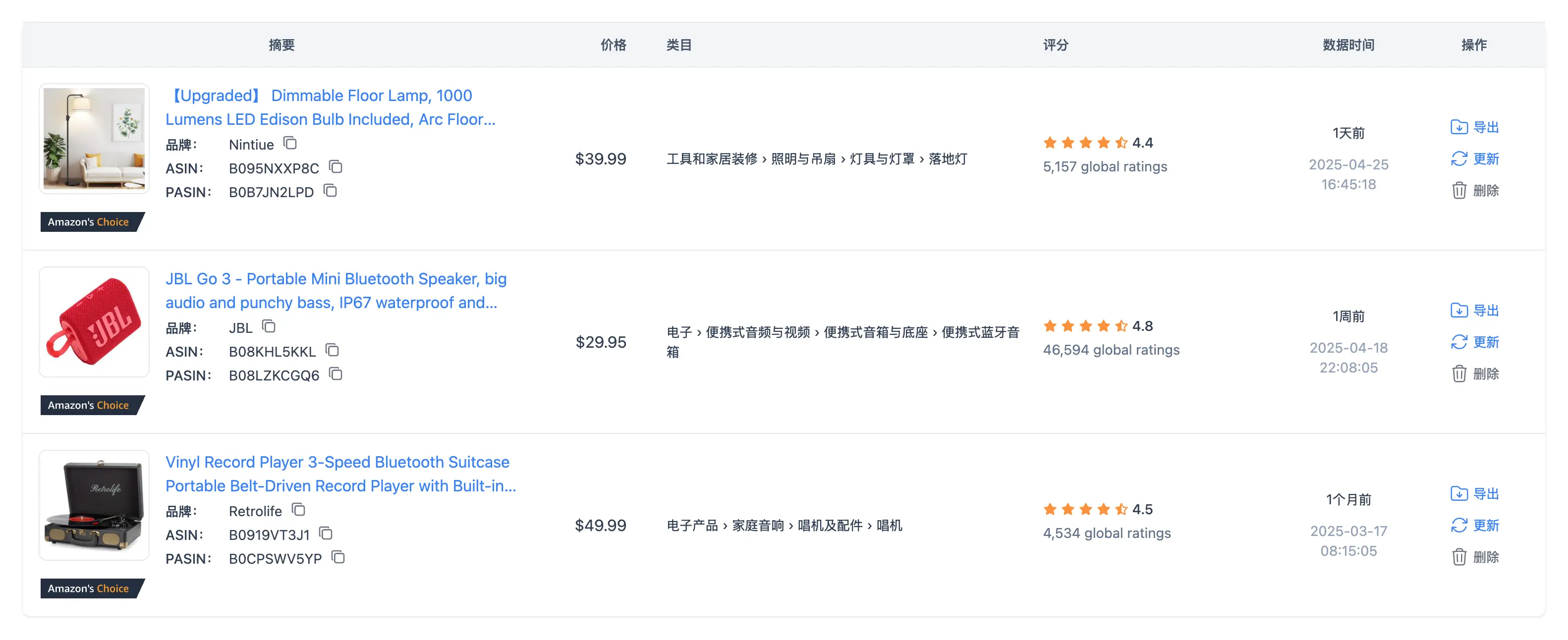Click the 操作 column header
The width and height of the screenshot is (1568, 640).
[x=1474, y=45]
